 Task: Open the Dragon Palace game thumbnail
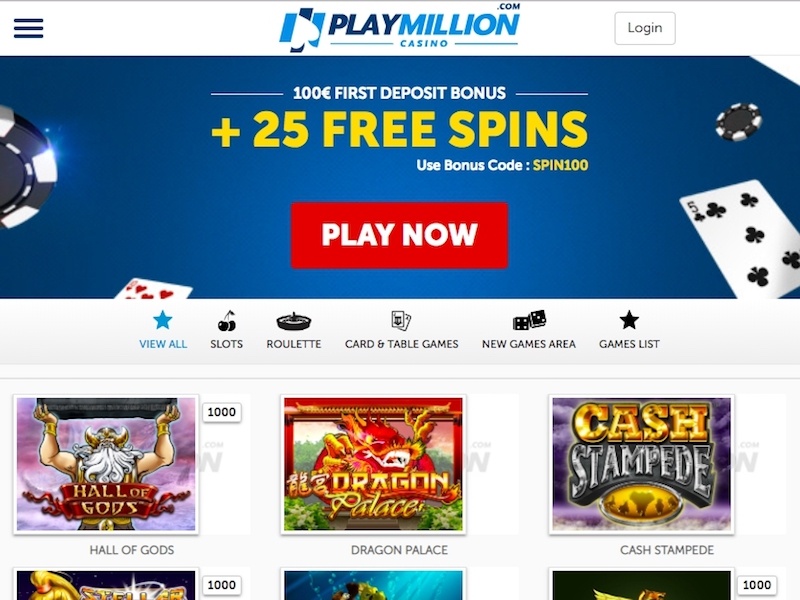373,464
